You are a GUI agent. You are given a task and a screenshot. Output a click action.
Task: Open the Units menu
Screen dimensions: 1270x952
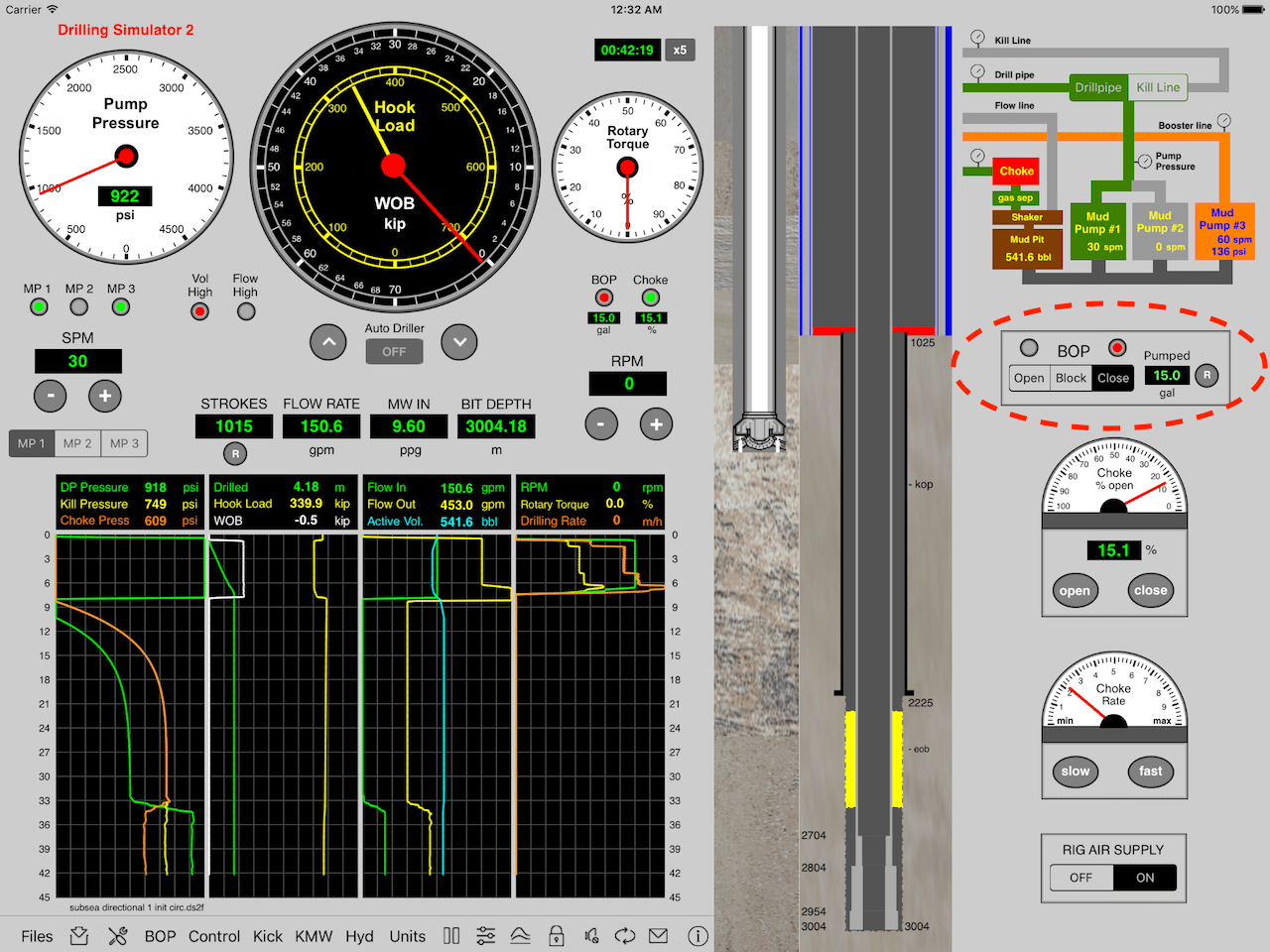coord(407,936)
